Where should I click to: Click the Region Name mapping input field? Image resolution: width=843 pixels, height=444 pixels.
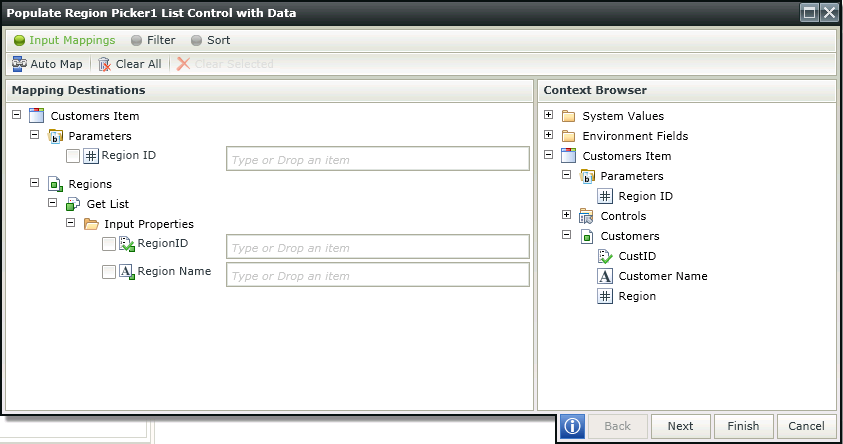(x=378, y=275)
